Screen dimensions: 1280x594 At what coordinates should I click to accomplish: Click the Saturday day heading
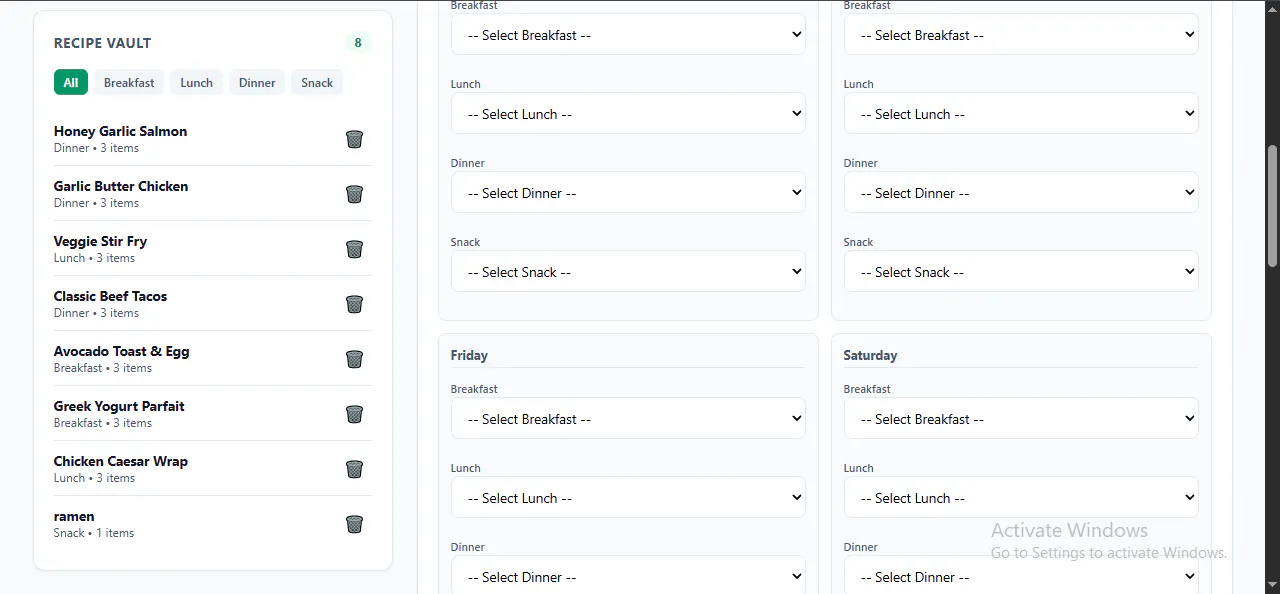coord(870,355)
